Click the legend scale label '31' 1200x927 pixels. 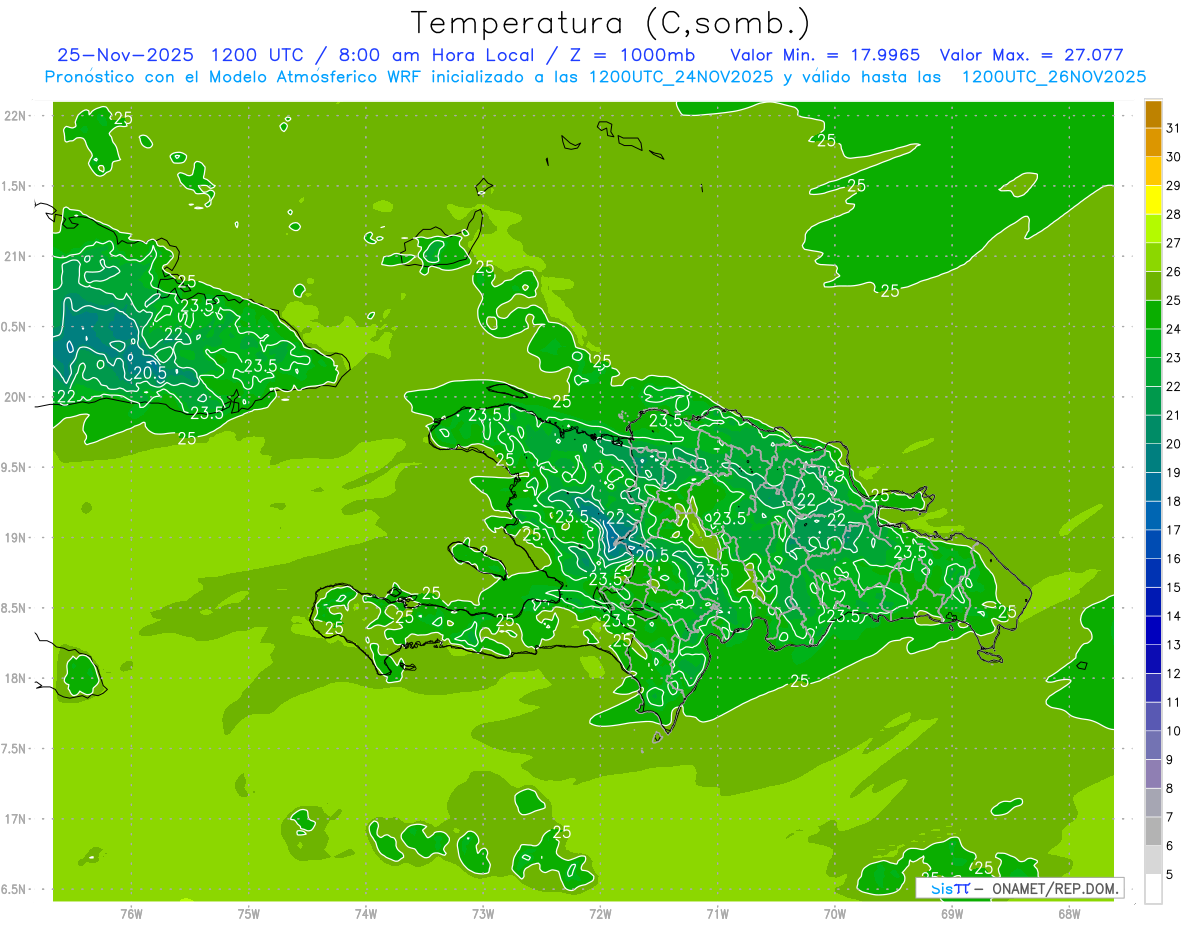tap(1174, 128)
